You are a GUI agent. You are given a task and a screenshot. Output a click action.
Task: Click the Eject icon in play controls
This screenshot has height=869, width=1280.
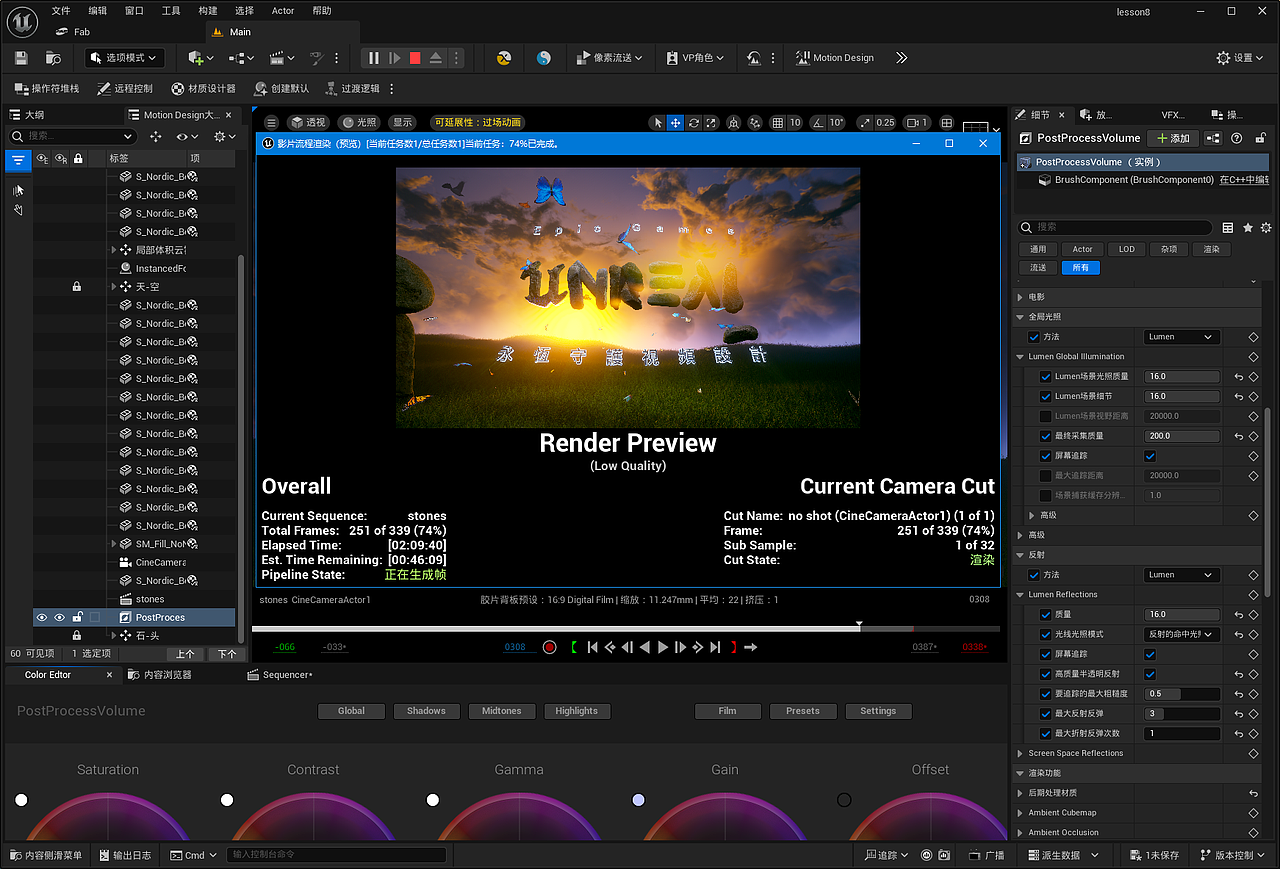click(436, 58)
